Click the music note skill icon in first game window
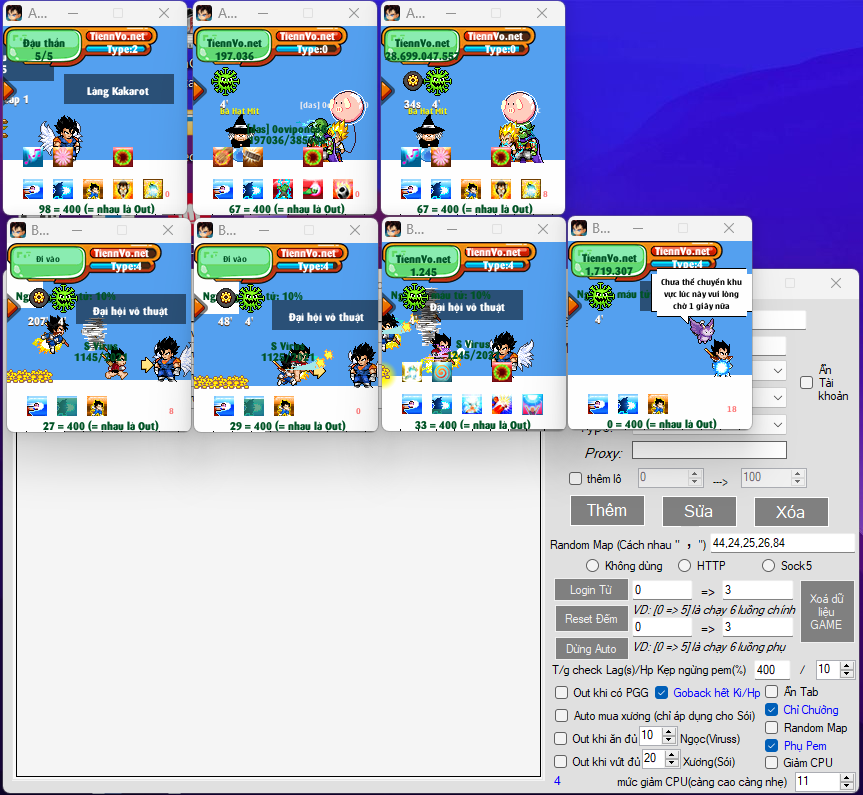 (33, 156)
